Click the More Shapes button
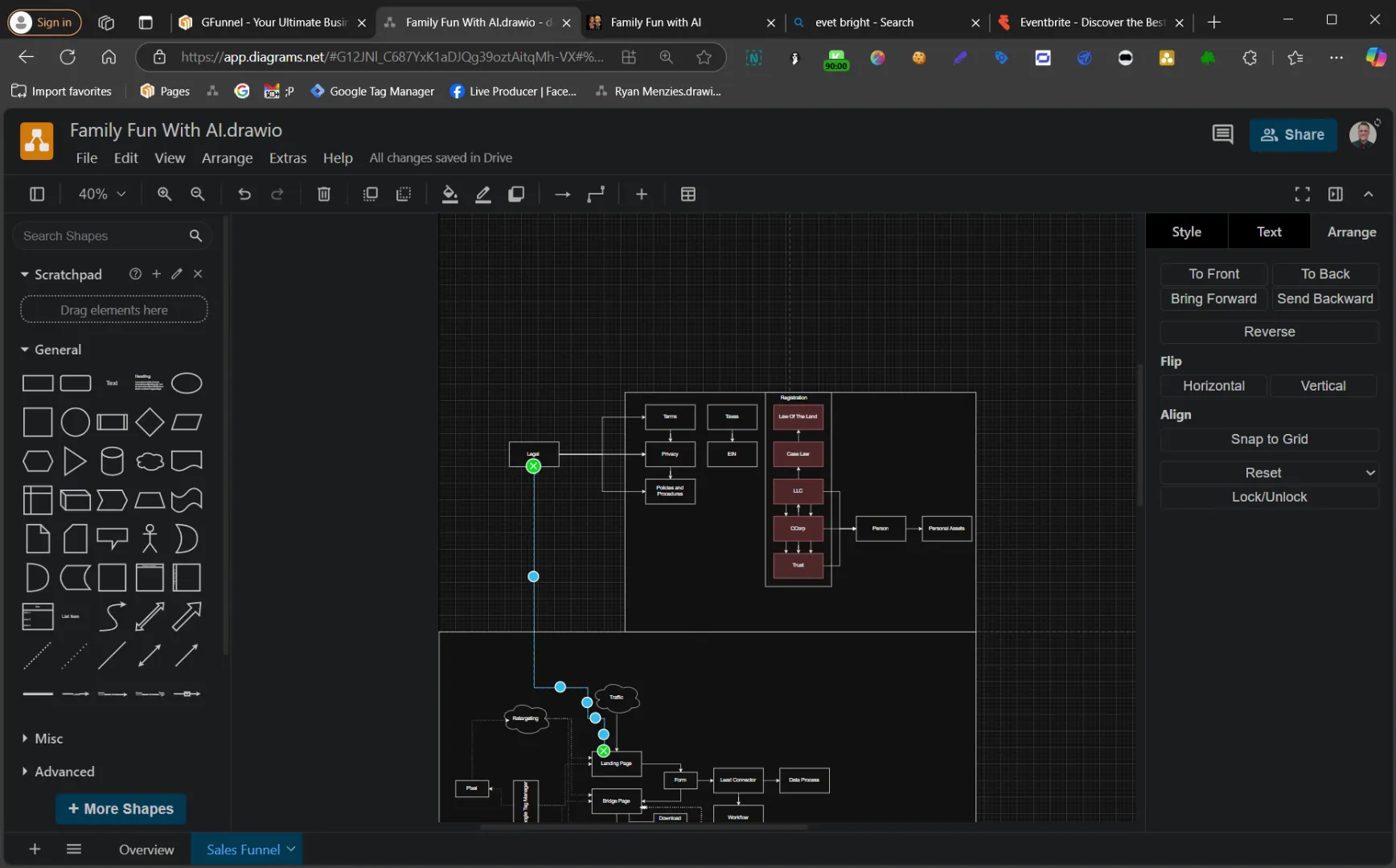This screenshot has width=1396, height=868. point(121,809)
